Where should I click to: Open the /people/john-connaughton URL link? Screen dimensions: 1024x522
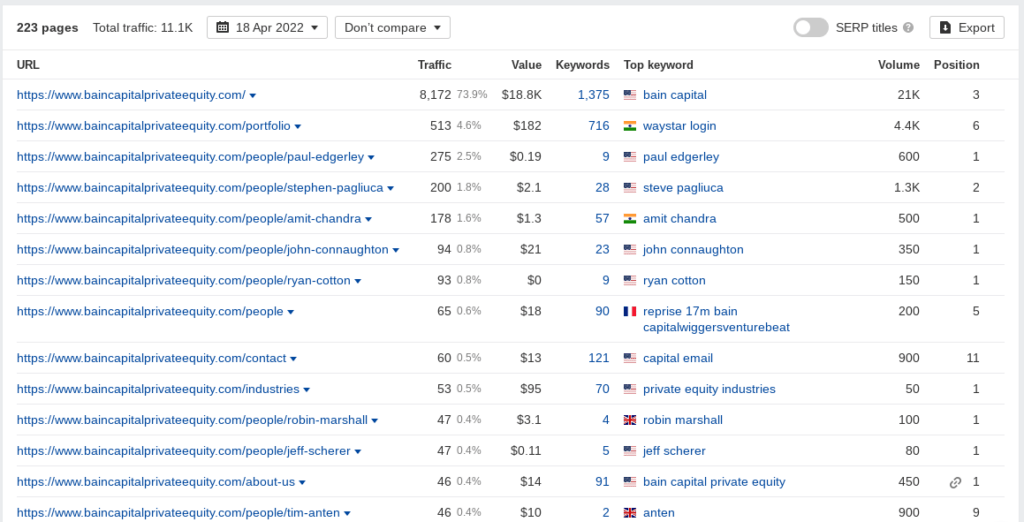[202, 250]
